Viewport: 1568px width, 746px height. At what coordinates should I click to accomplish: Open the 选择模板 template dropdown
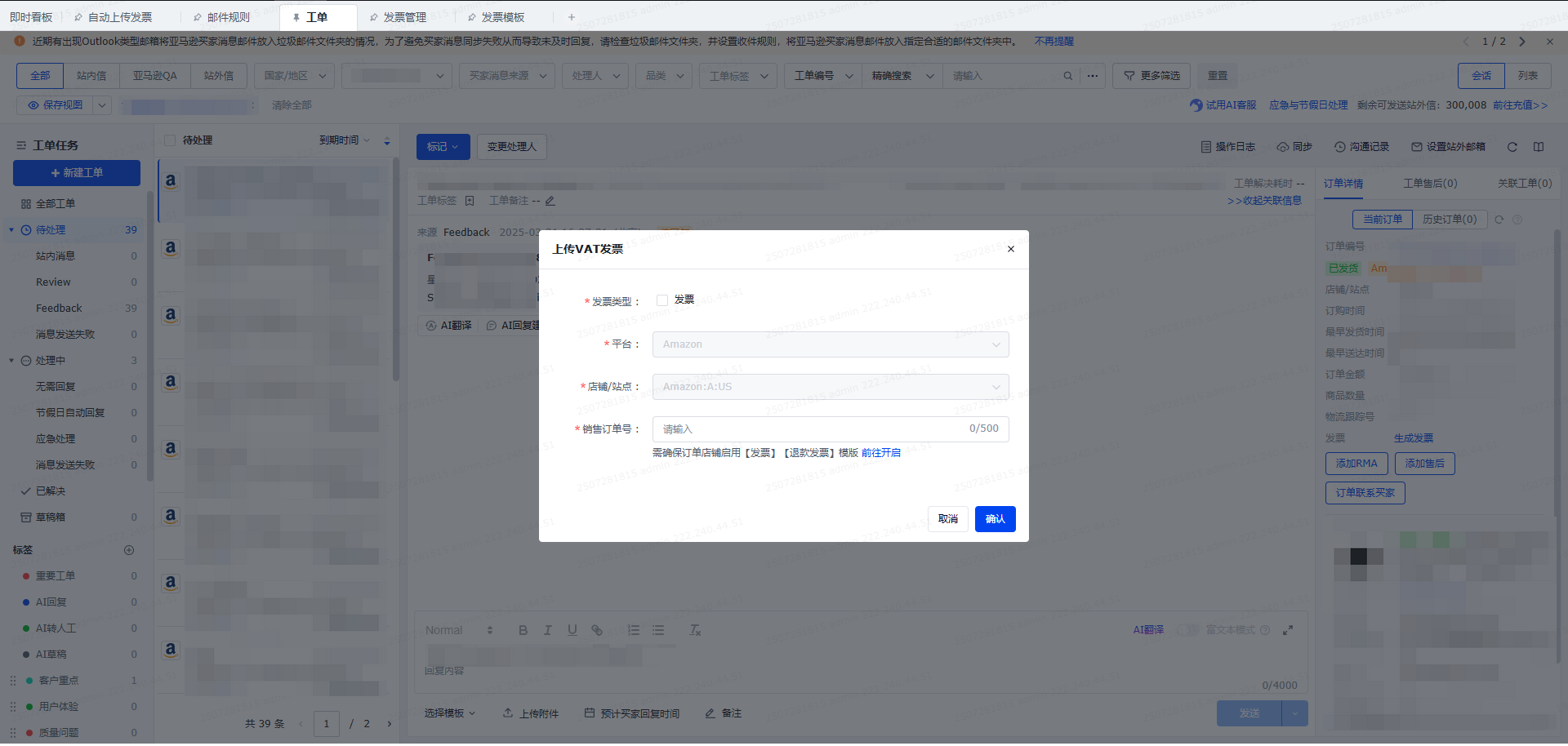point(449,713)
